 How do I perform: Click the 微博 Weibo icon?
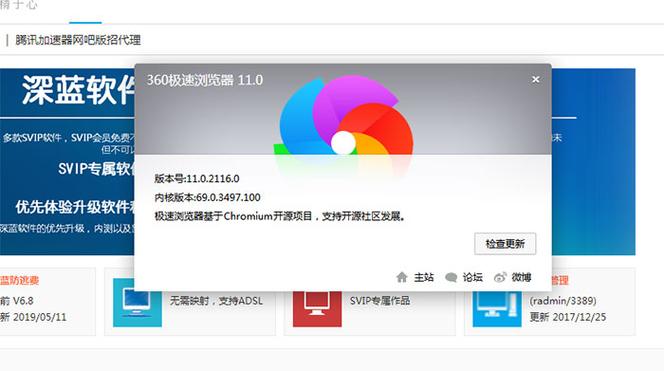point(500,277)
